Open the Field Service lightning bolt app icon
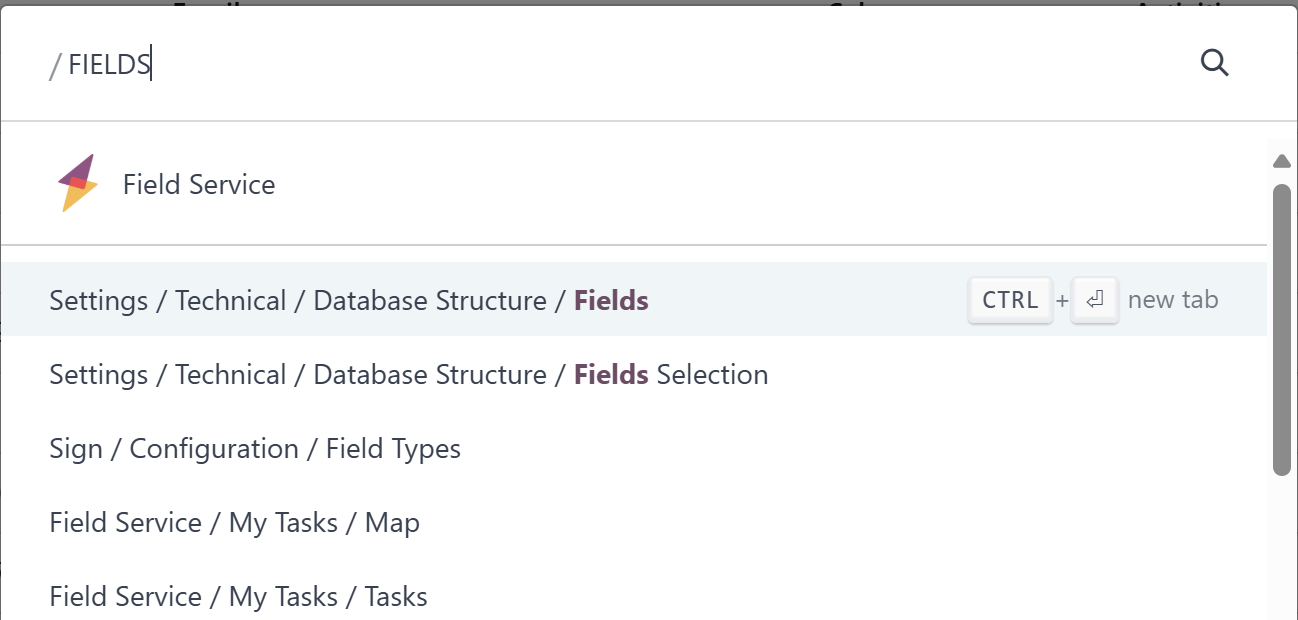1298x620 pixels. click(x=78, y=183)
